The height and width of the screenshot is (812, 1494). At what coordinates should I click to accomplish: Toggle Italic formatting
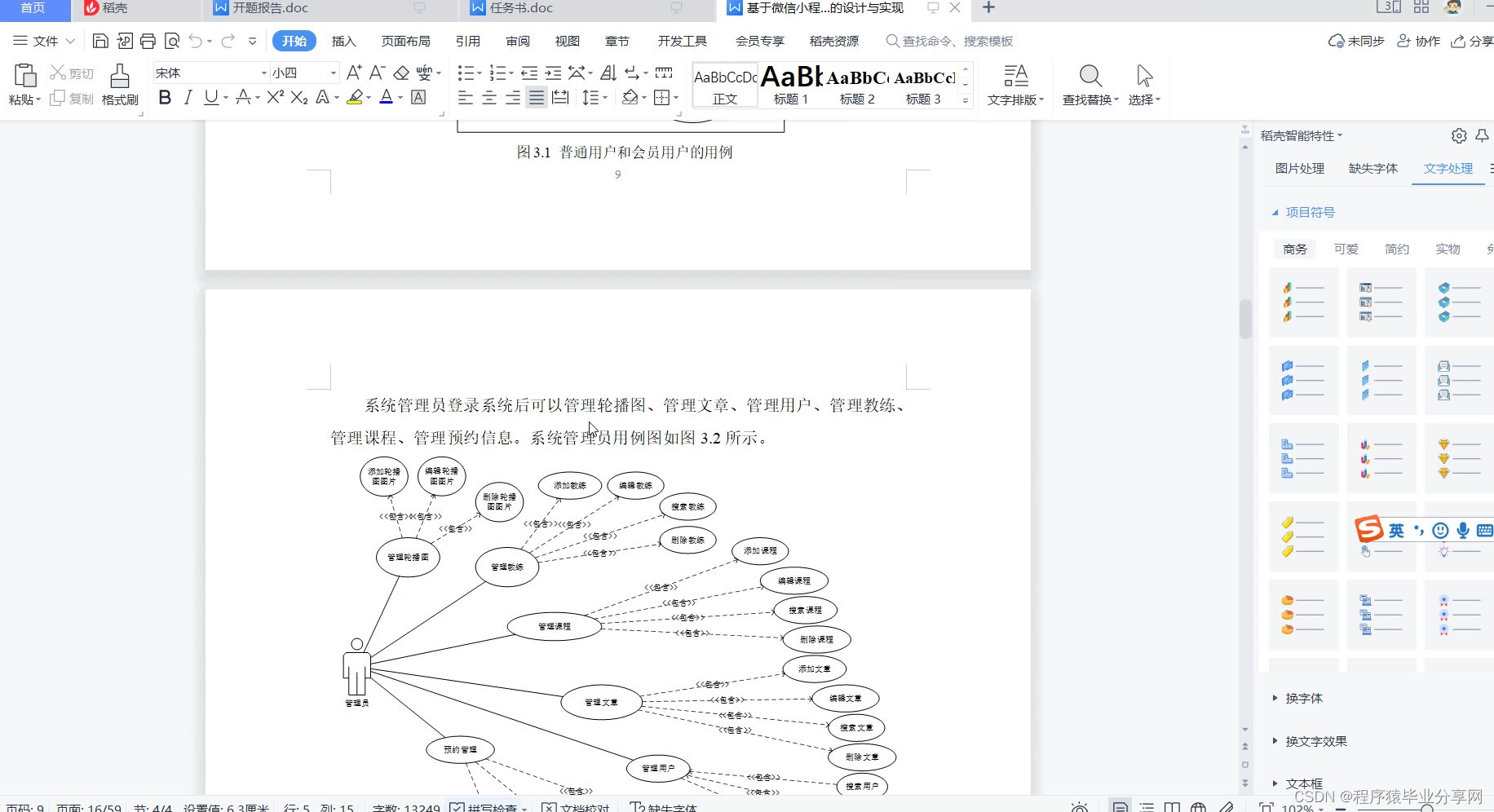(188, 97)
